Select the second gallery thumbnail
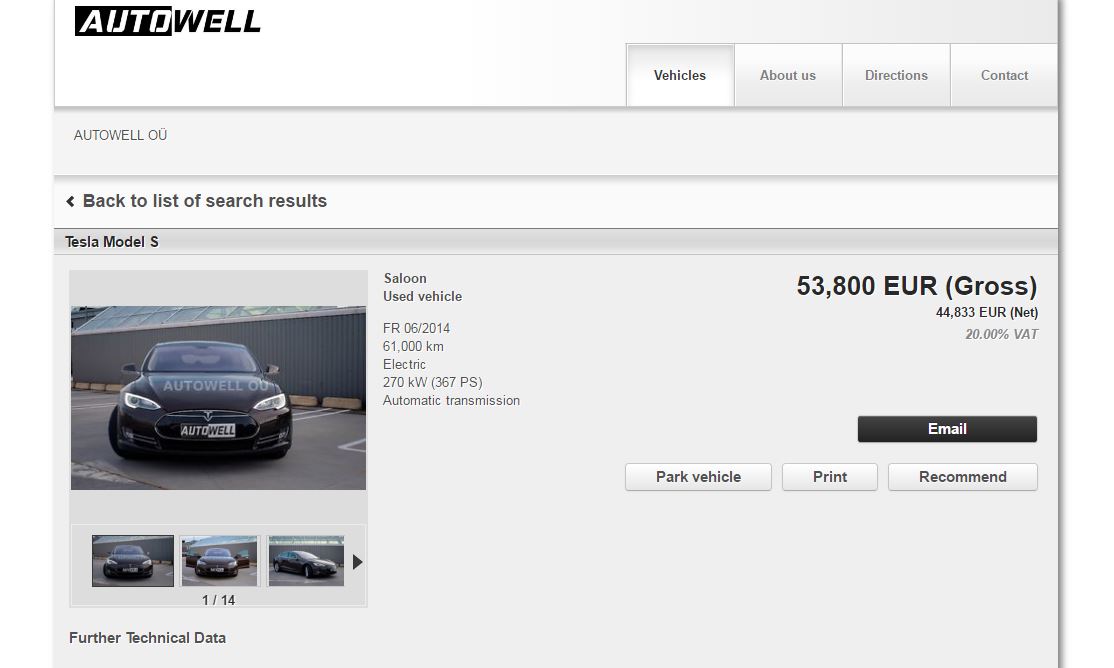1114x668 pixels. tap(219, 561)
